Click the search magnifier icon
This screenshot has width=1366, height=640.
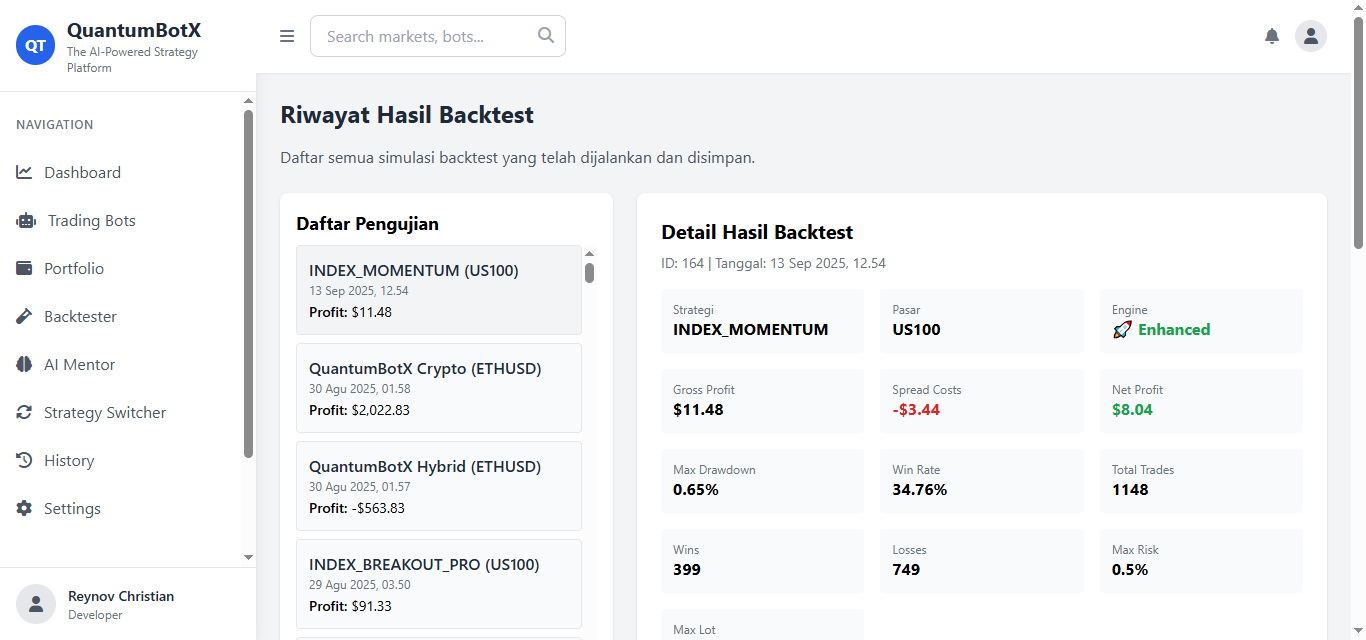(x=546, y=35)
